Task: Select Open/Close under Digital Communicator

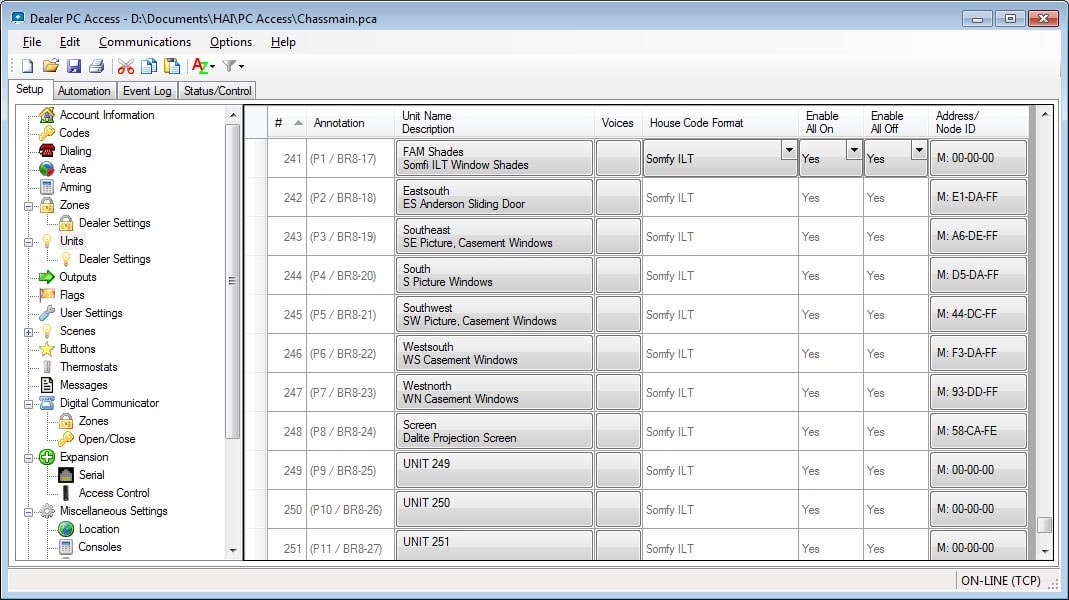Action: coord(106,439)
